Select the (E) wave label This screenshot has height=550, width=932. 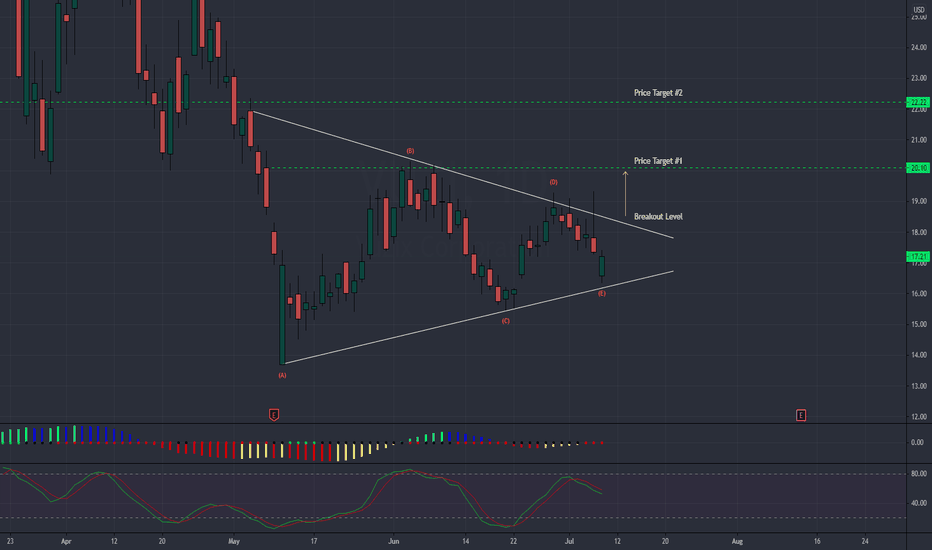[602, 294]
